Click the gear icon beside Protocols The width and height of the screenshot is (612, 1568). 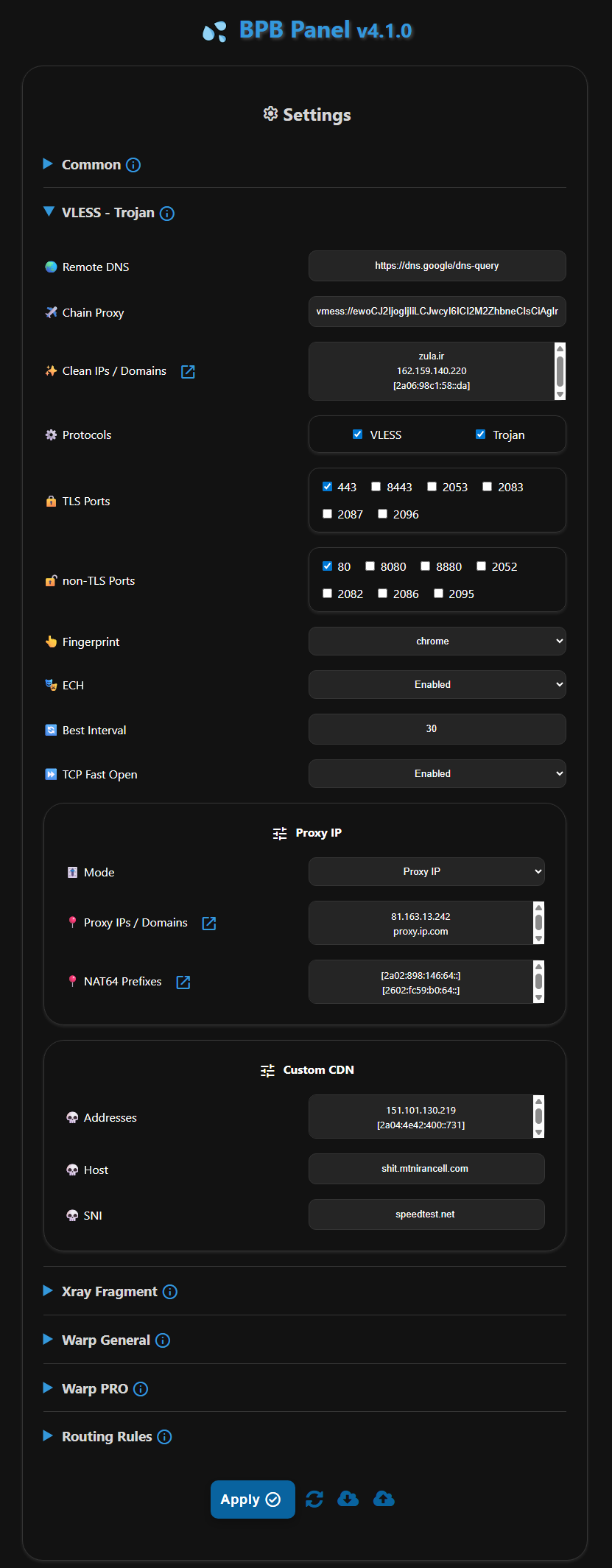[x=51, y=435]
